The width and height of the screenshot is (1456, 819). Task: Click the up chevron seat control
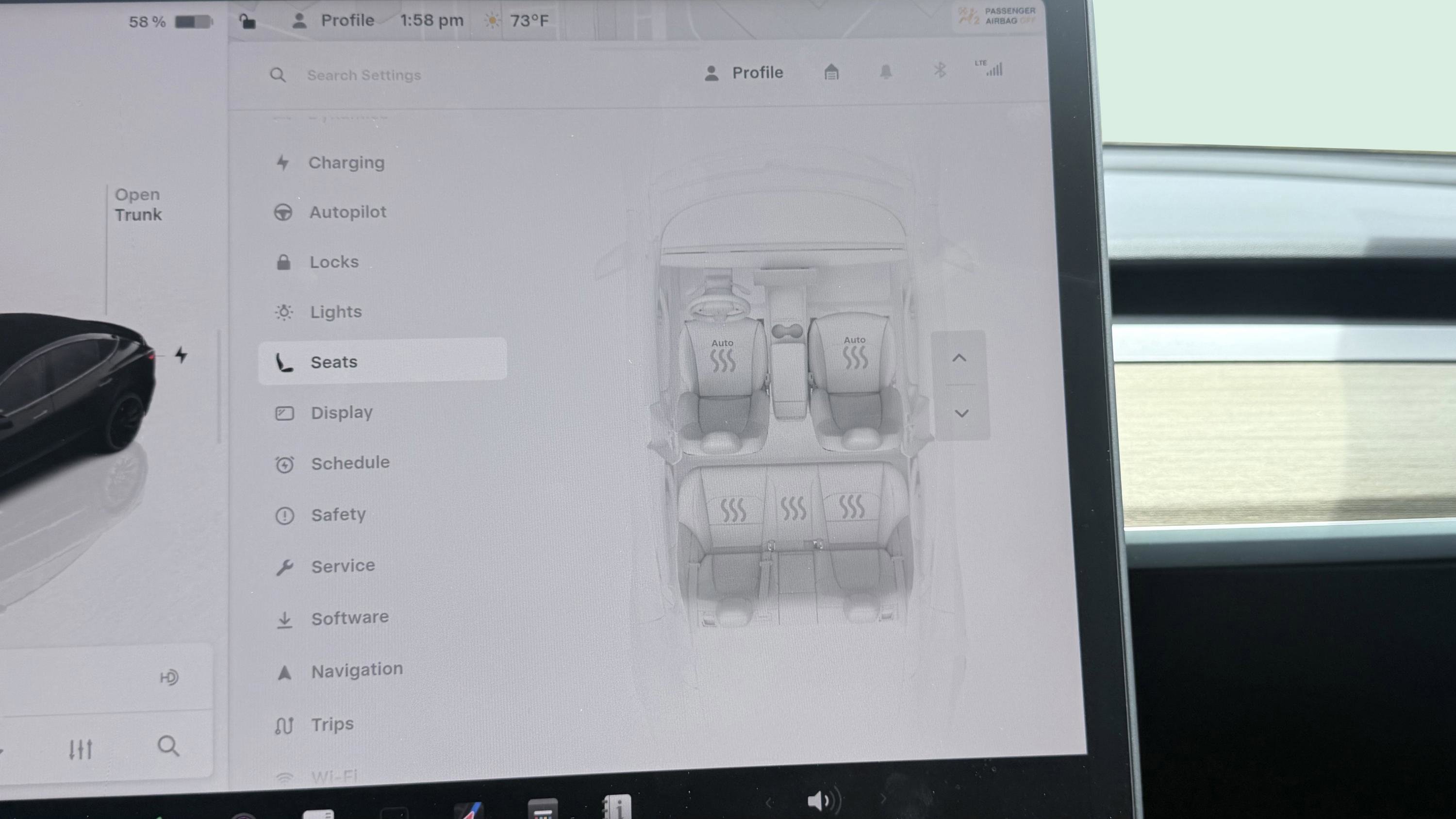click(x=960, y=357)
